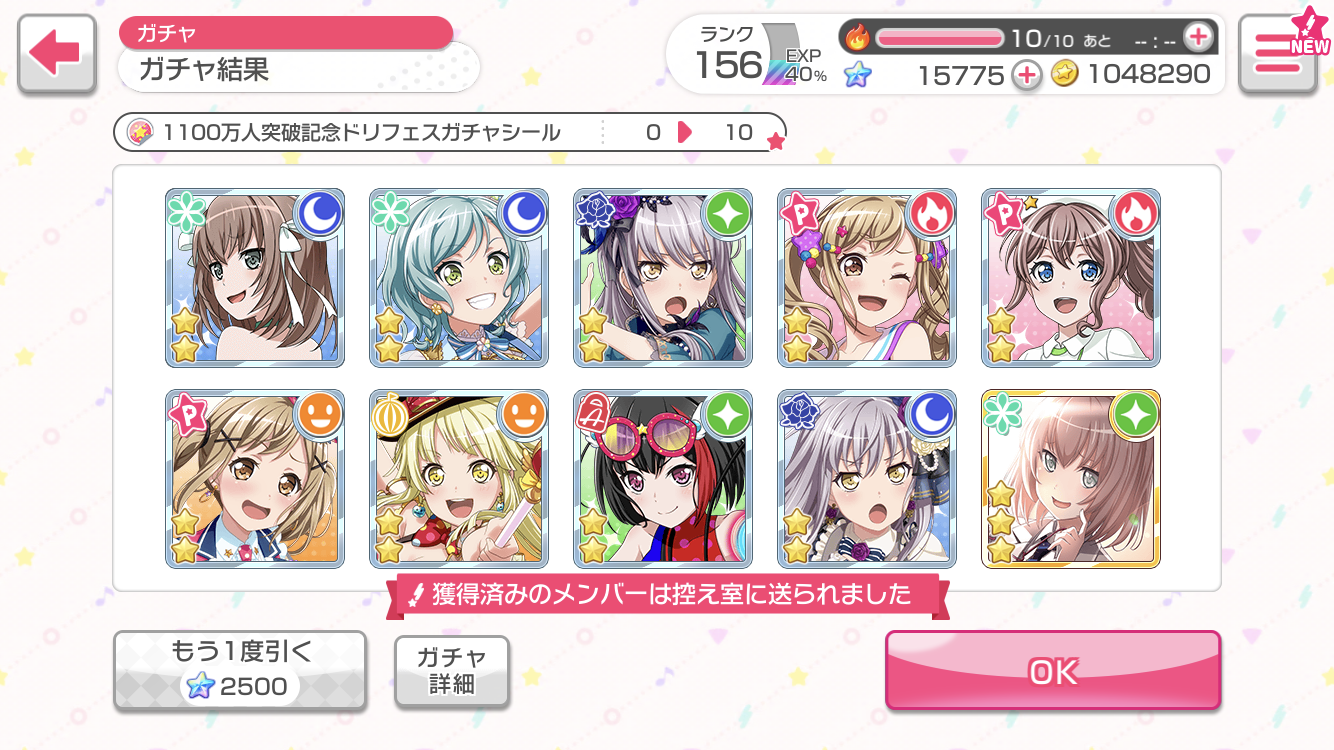This screenshot has width=1334, height=750.
Task: Select the three-star card with gold frame
Action: [x=1071, y=479]
